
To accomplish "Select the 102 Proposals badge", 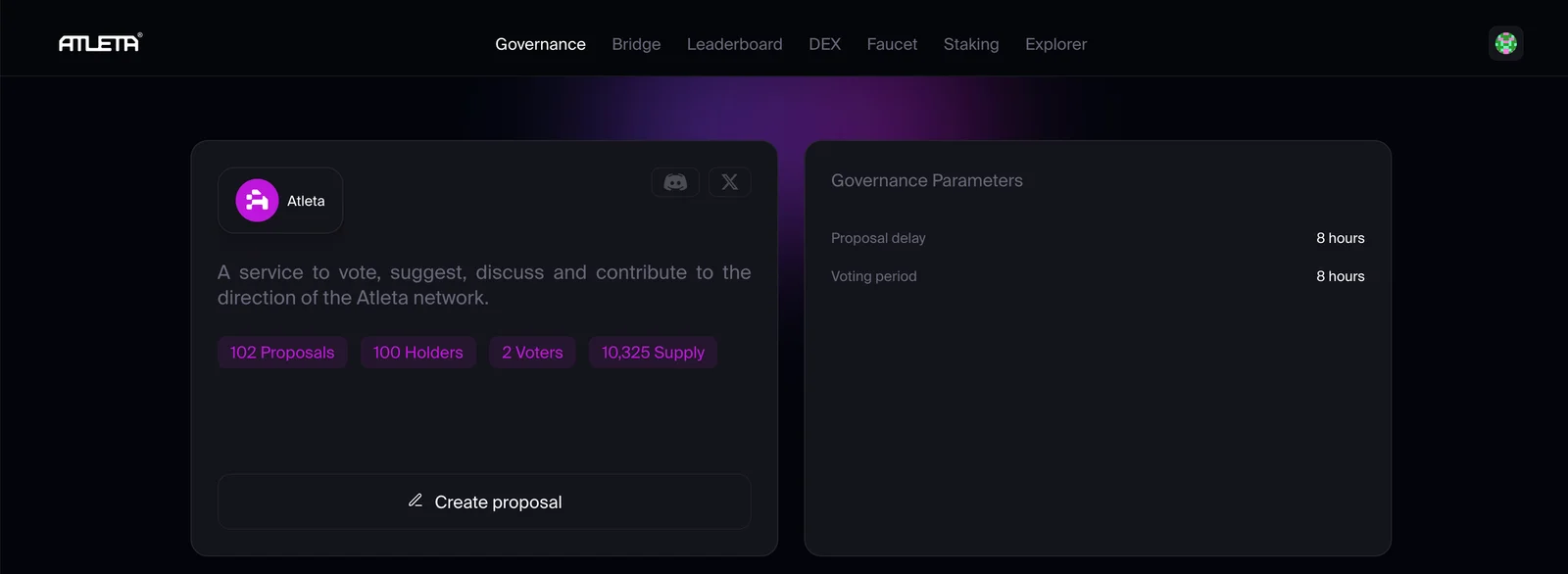I will 282,353.
